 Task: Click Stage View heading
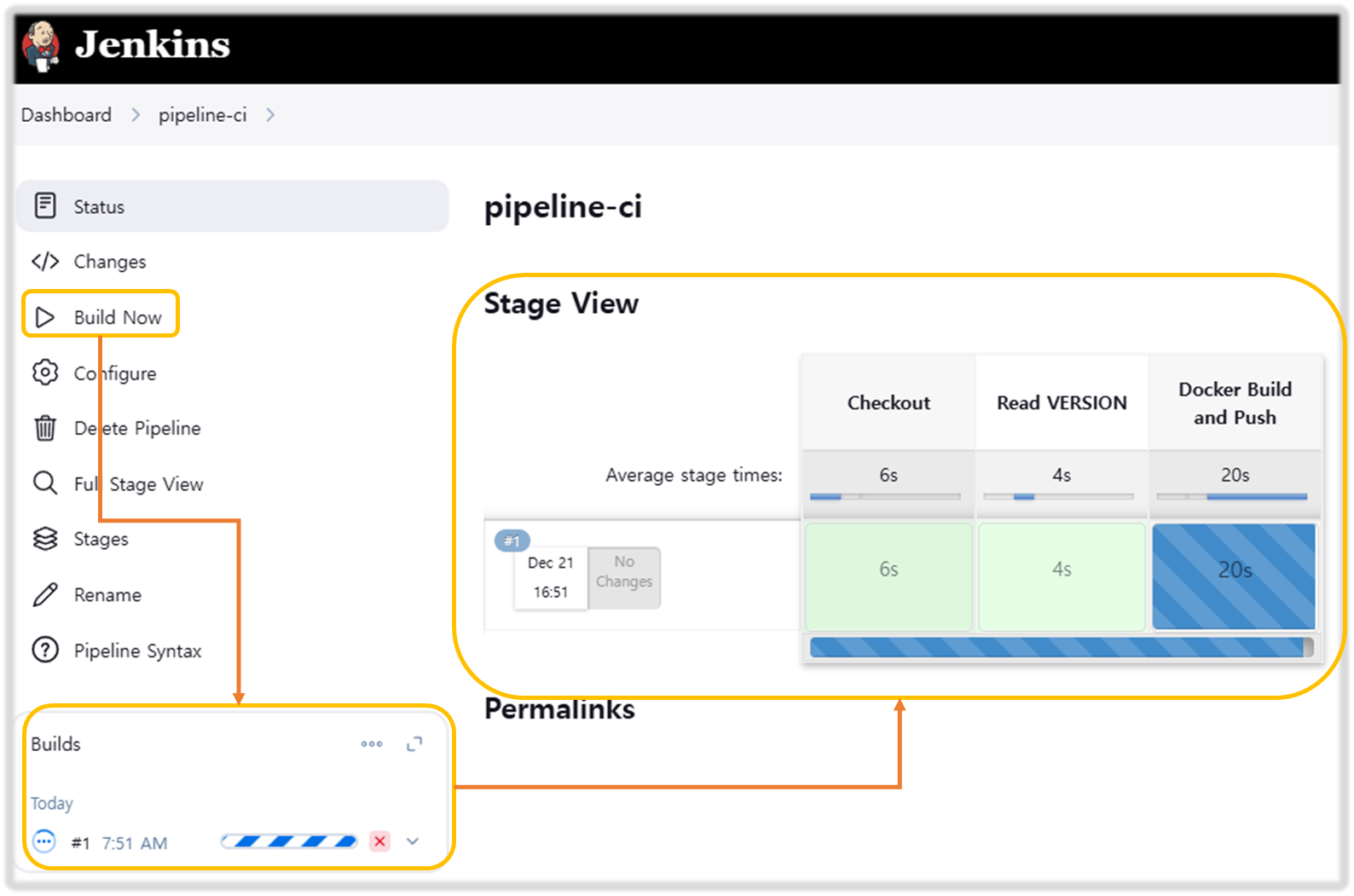click(561, 303)
